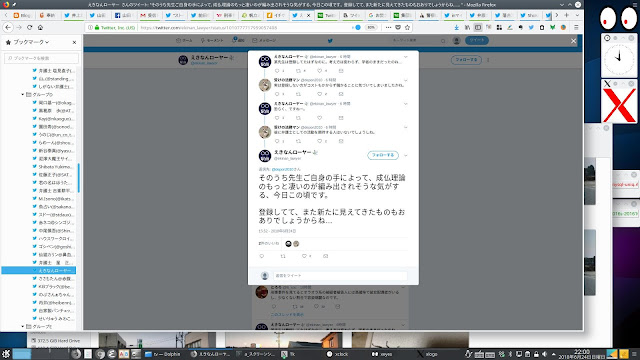Viewport: 640px width, 360px height.
Task: Open the KDE application launcher
Action: coord(6,354)
